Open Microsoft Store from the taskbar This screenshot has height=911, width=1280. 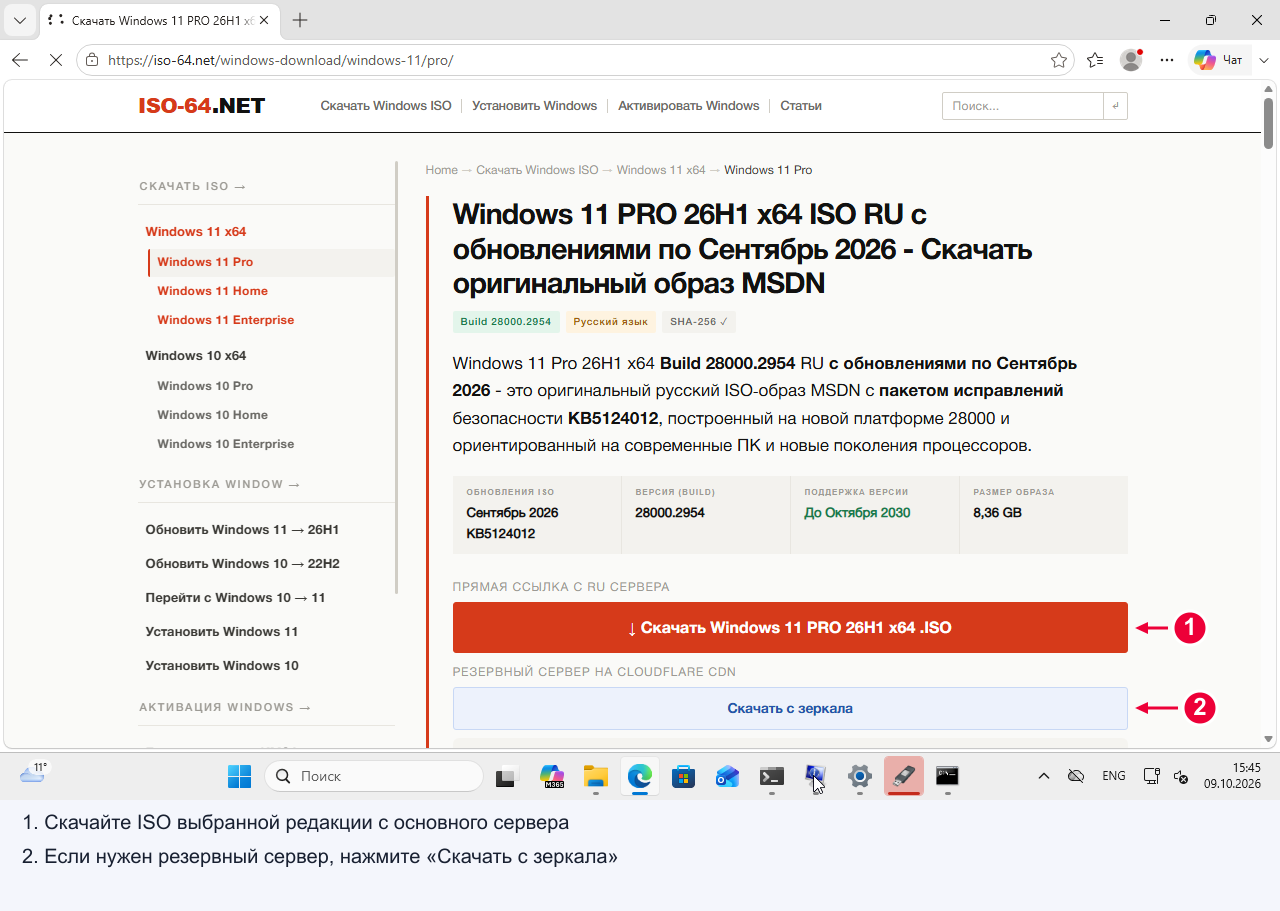[684, 776]
